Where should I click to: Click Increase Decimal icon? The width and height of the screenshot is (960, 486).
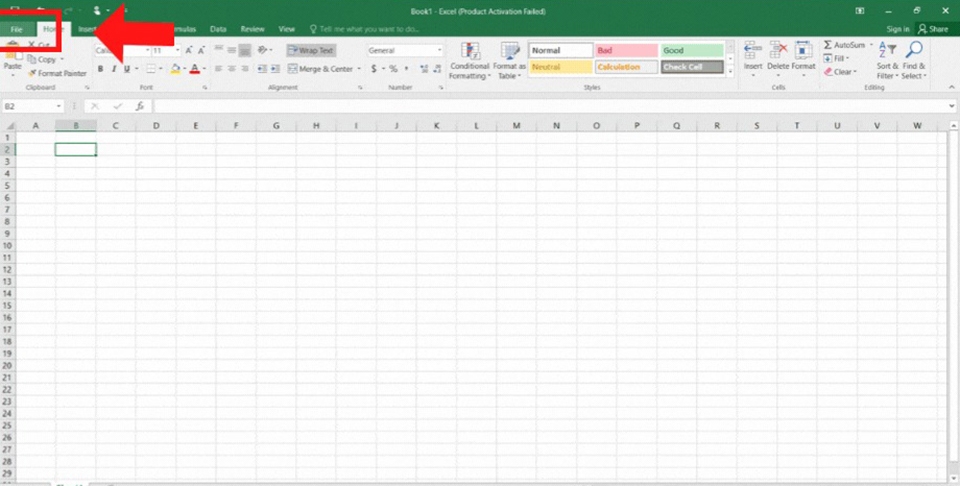coord(424,69)
